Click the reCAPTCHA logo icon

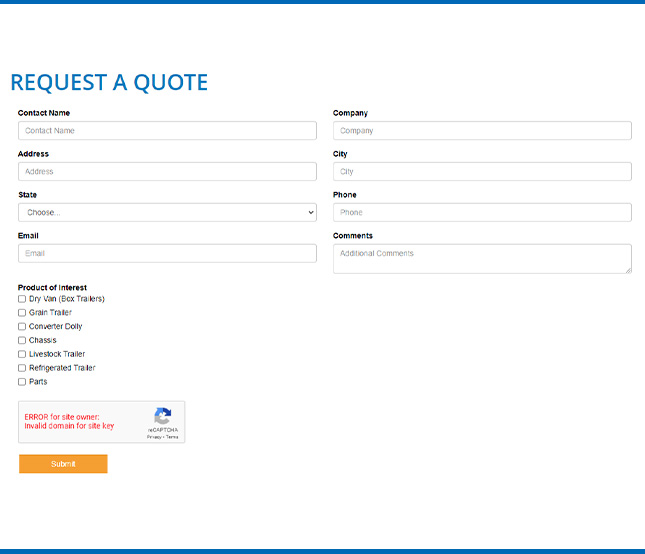[162, 416]
